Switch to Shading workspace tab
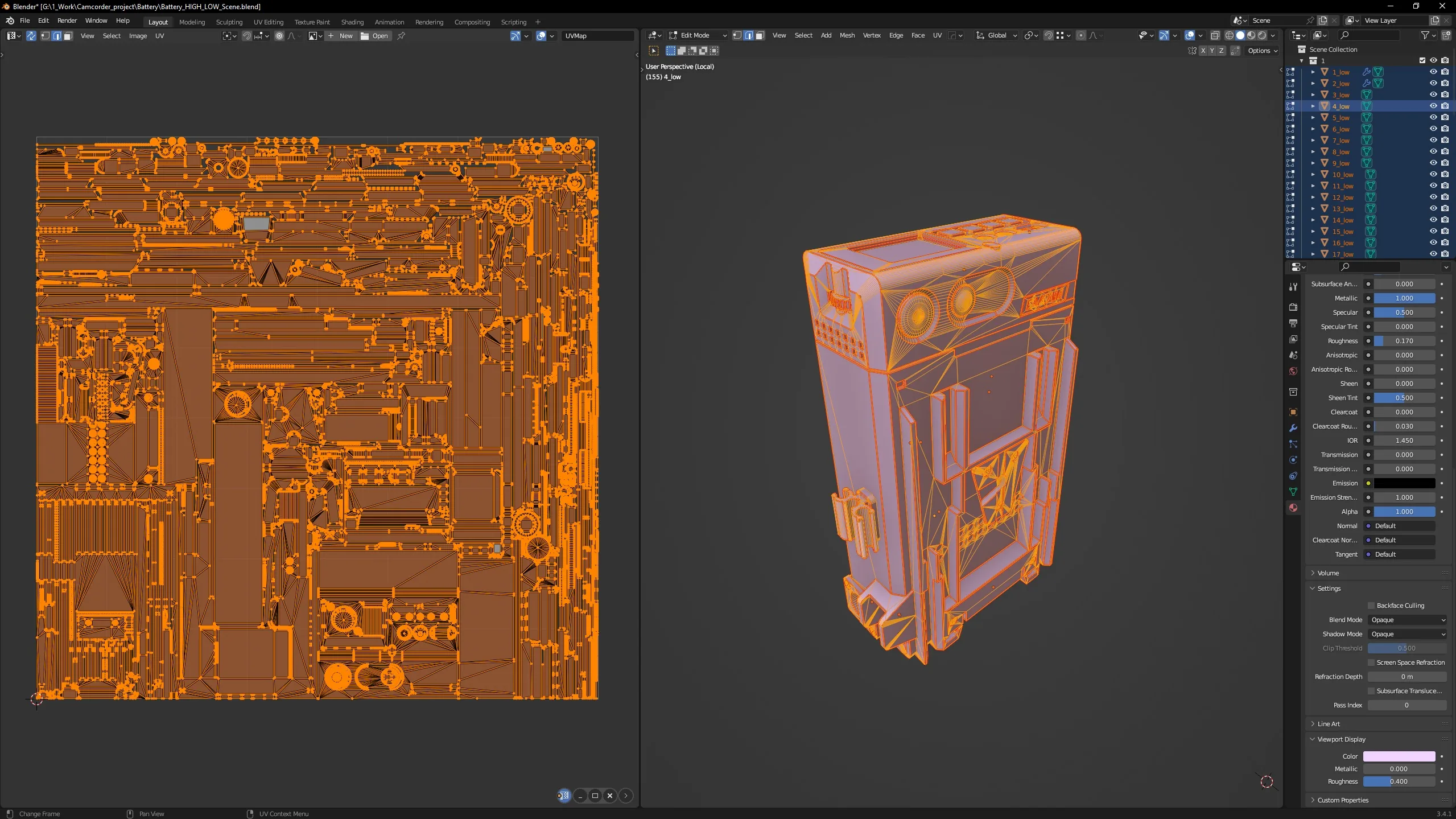 [352, 22]
